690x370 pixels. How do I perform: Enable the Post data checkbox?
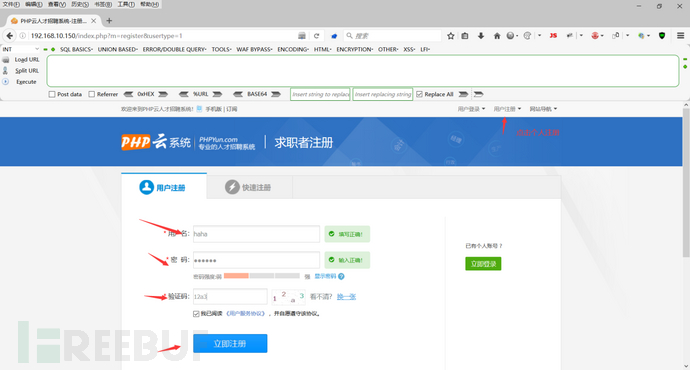click(x=52, y=94)
